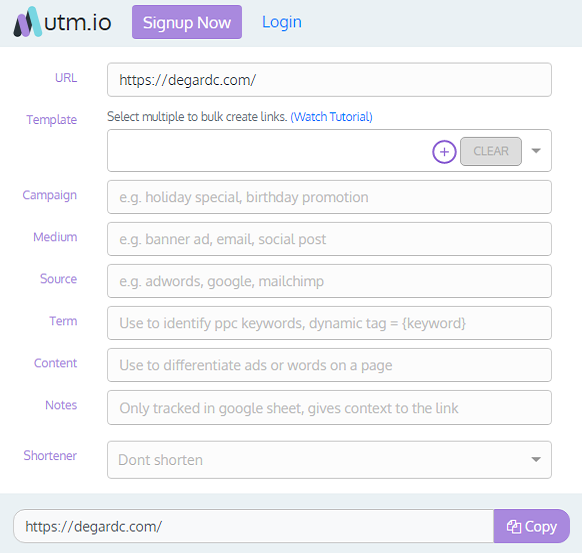Image resolution: width=582 pixels, height=553 pixels.
Task: Click the Signup Now button
Action: pyautogui.click(x=187, y=22)
